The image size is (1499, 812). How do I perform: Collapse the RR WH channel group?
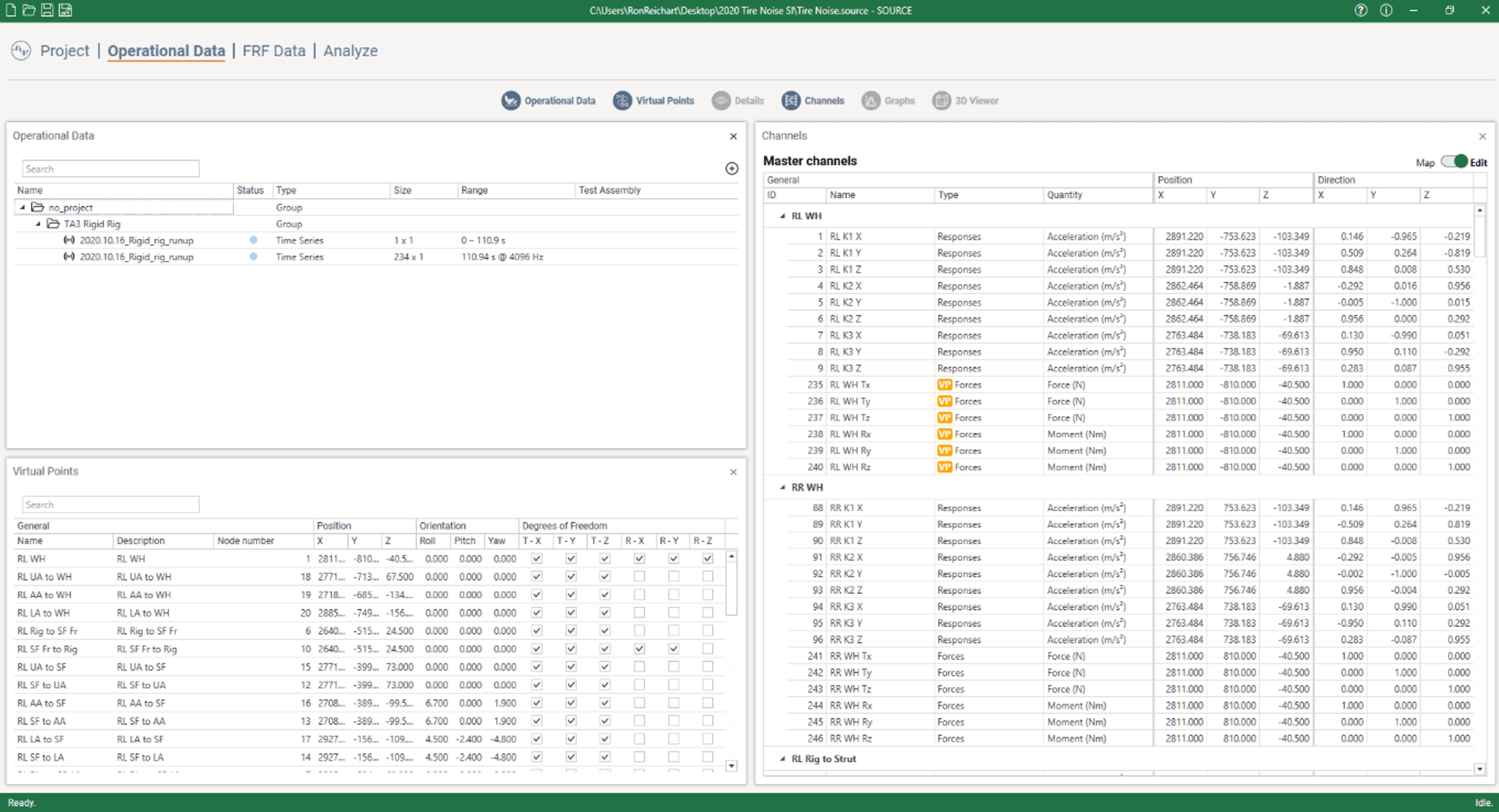coord(782,487)
